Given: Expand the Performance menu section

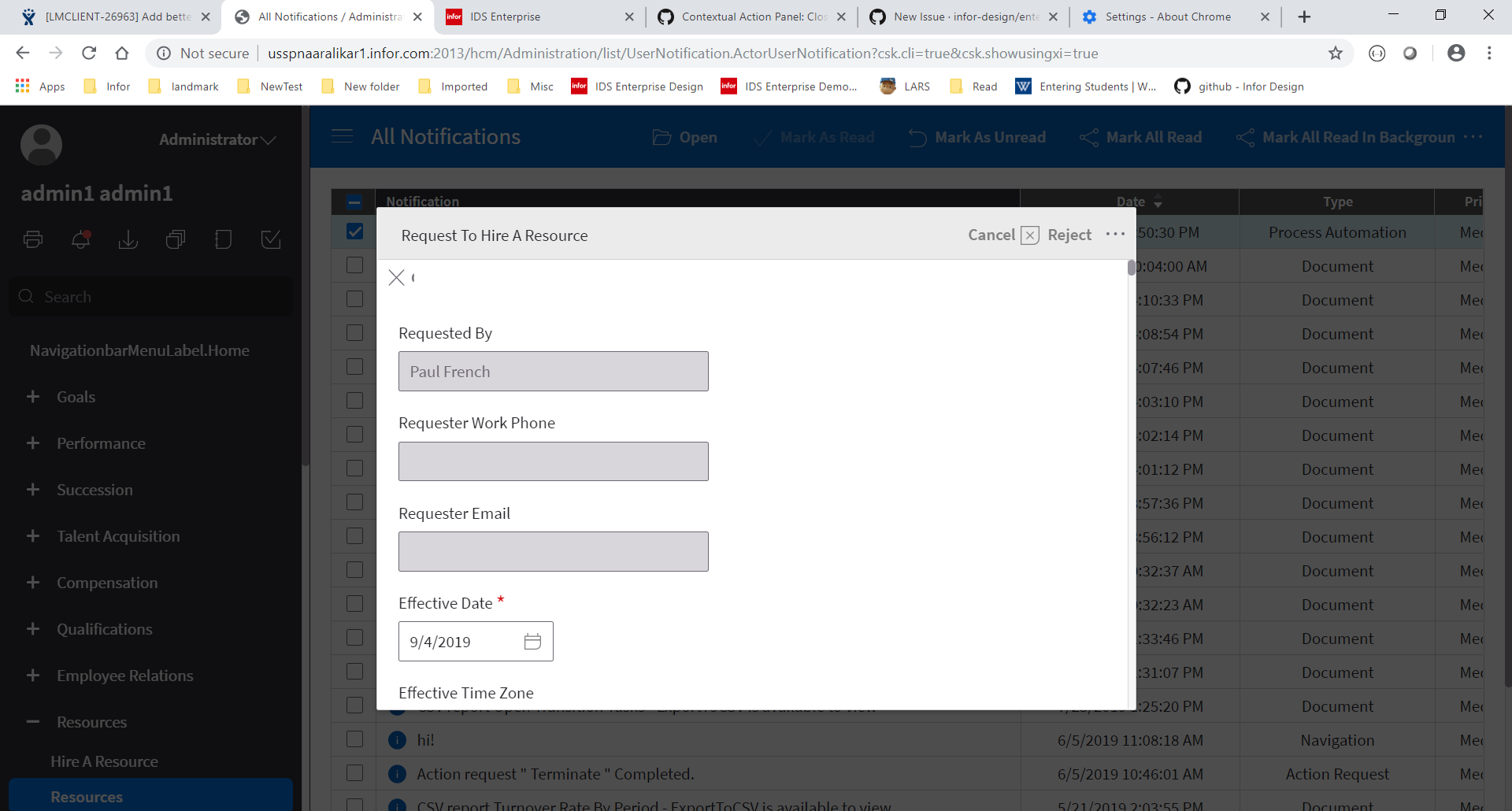Looking at the screenshot, I should 33,443.
